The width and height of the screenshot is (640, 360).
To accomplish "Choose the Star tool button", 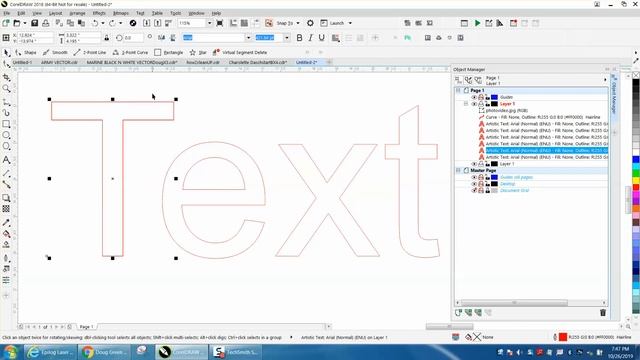I will [x=198, y=52].
